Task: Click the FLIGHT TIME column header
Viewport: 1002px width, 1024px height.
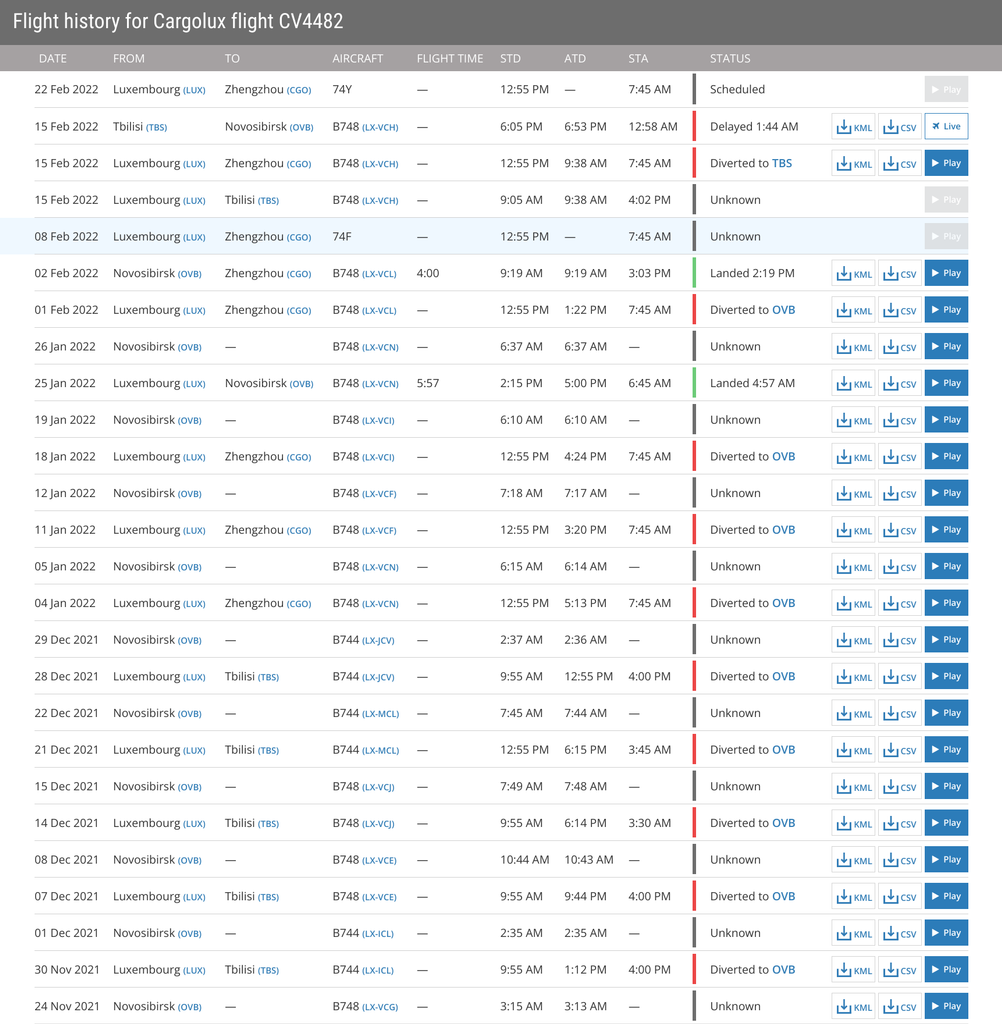Action: tap(450, 58)
